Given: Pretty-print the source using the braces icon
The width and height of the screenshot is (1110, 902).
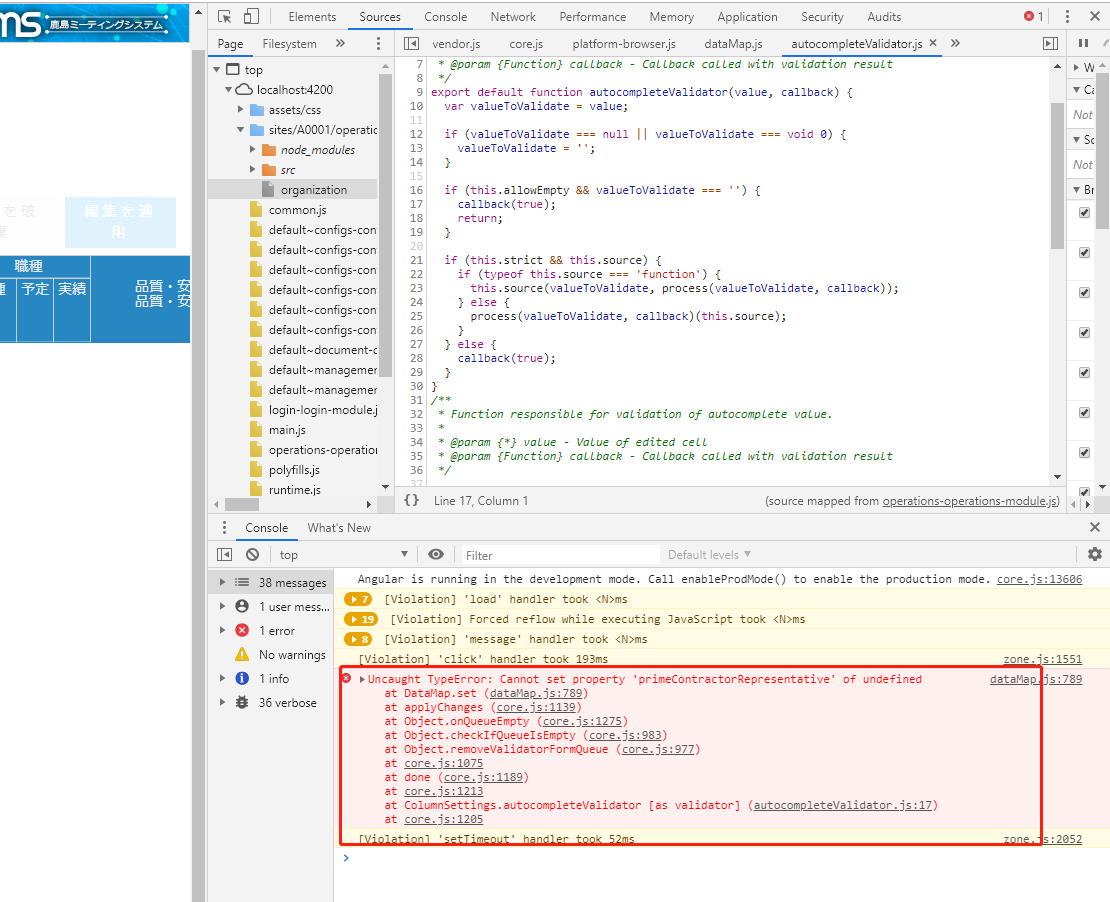Looking at the screenshot, I should (412, 500).
